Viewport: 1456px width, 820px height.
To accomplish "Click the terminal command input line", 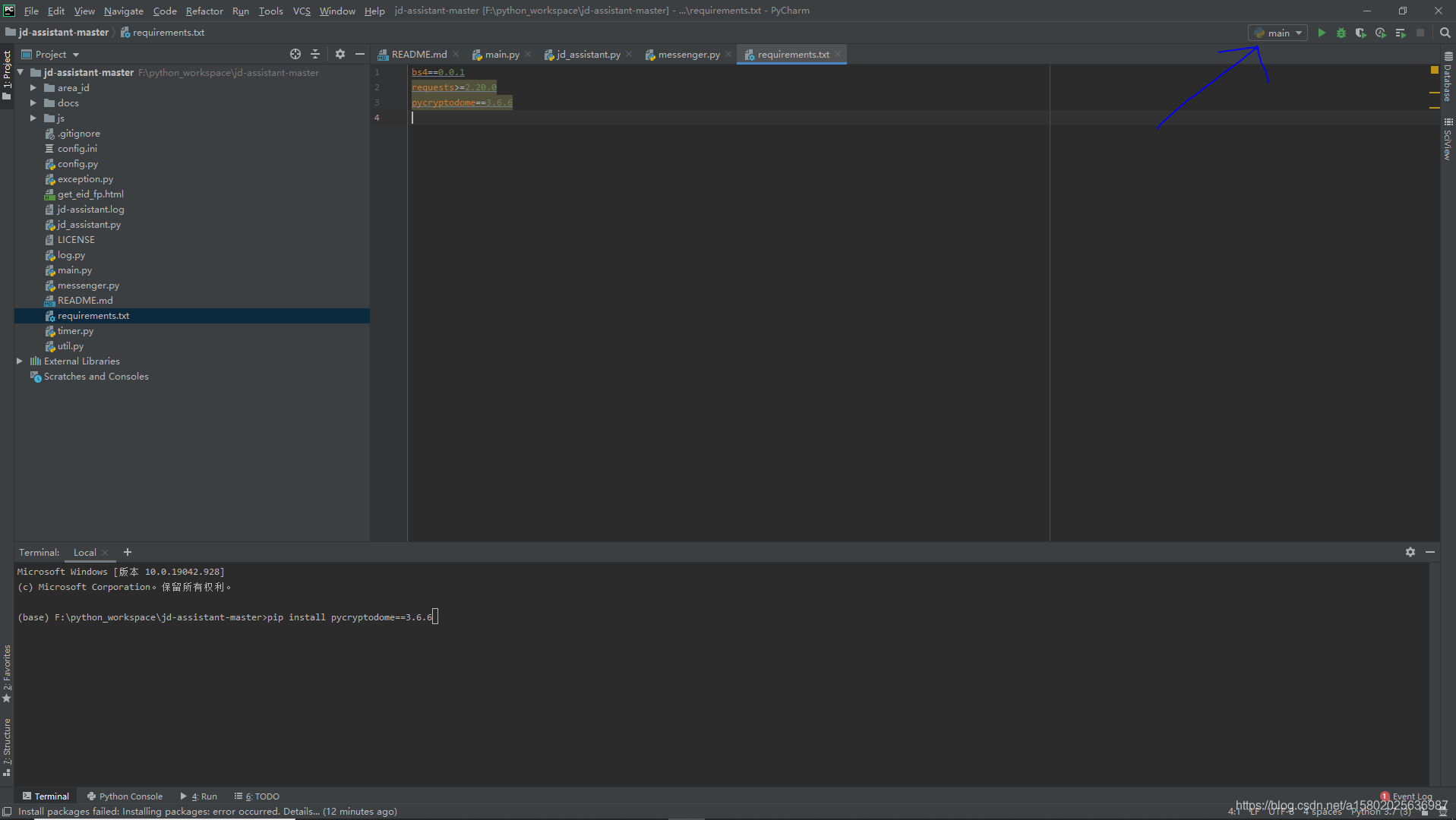I will 228,617.
